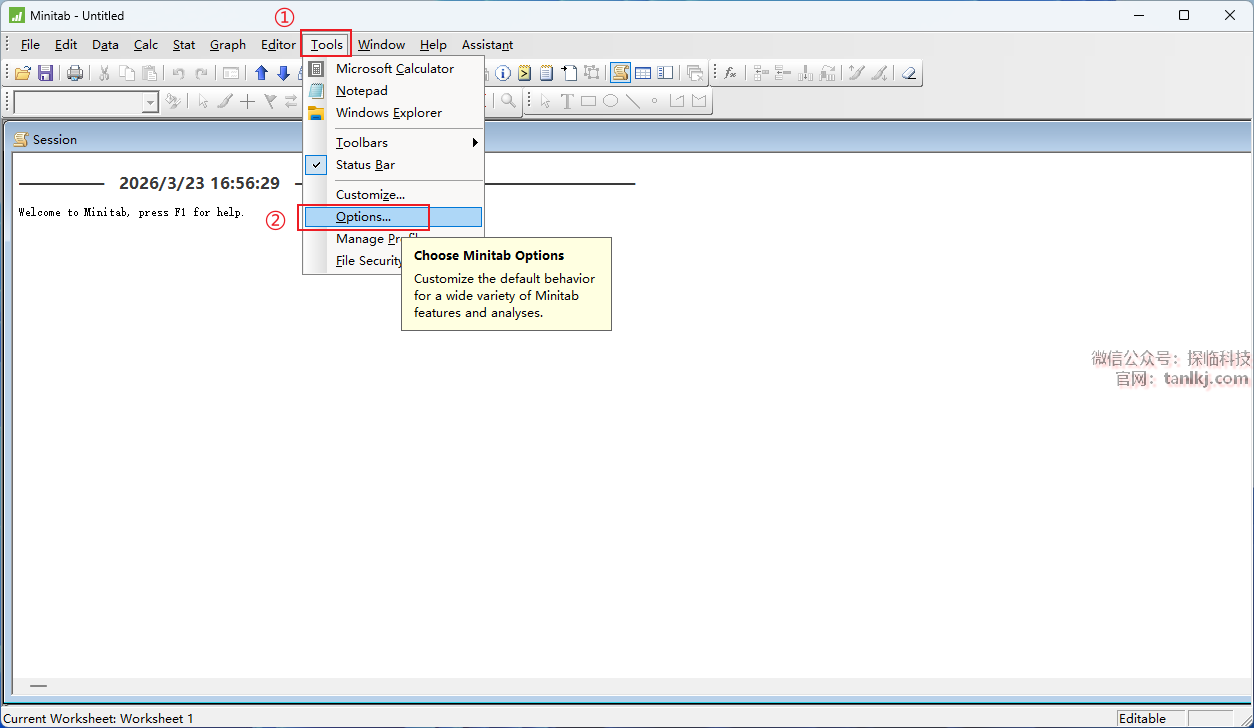Click the Assign Formula fx icon

pyautogui.click(x=731, y=73)
